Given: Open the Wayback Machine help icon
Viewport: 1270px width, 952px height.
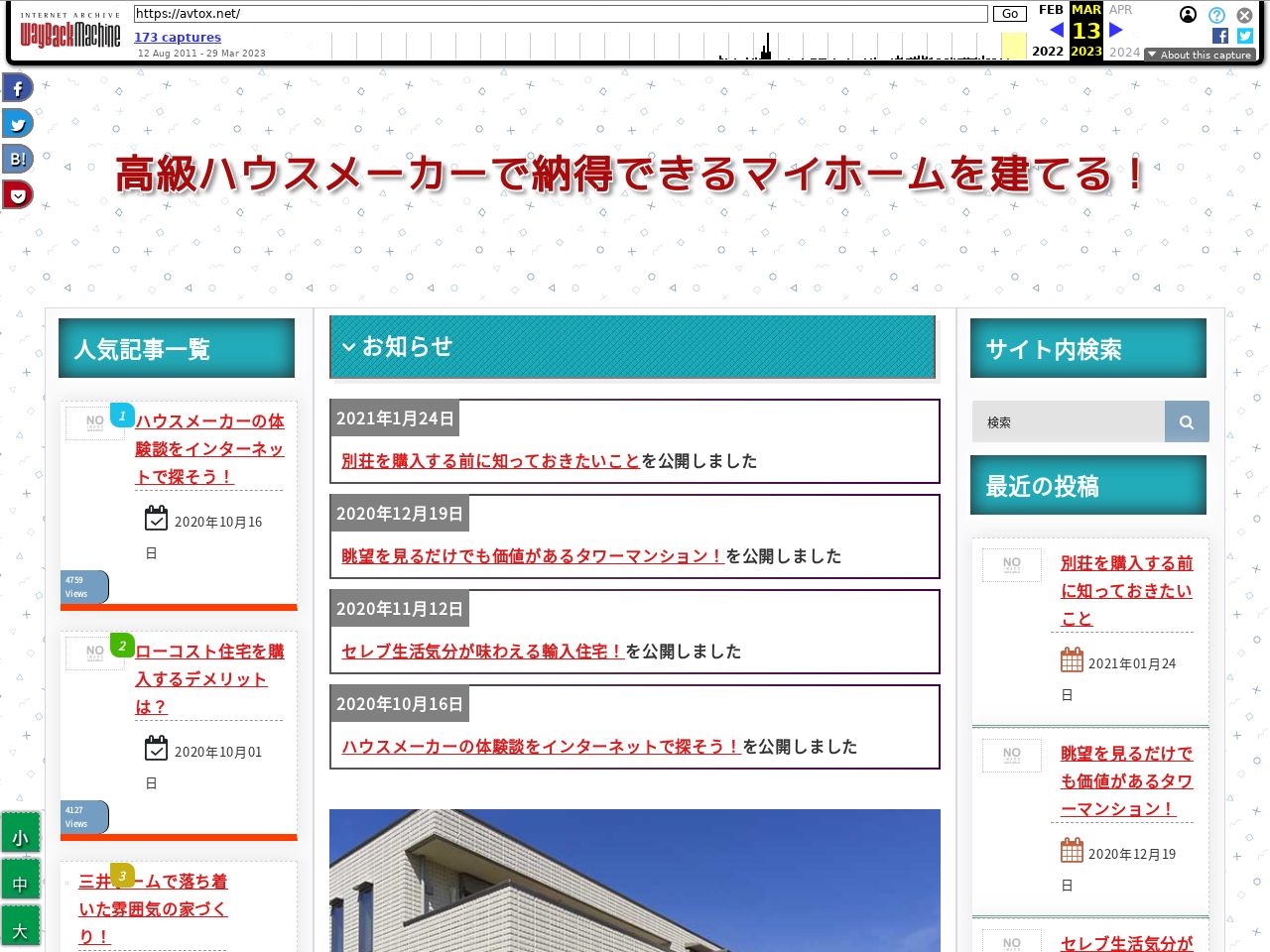Looking at the screenshot, I should (1216, 15).
